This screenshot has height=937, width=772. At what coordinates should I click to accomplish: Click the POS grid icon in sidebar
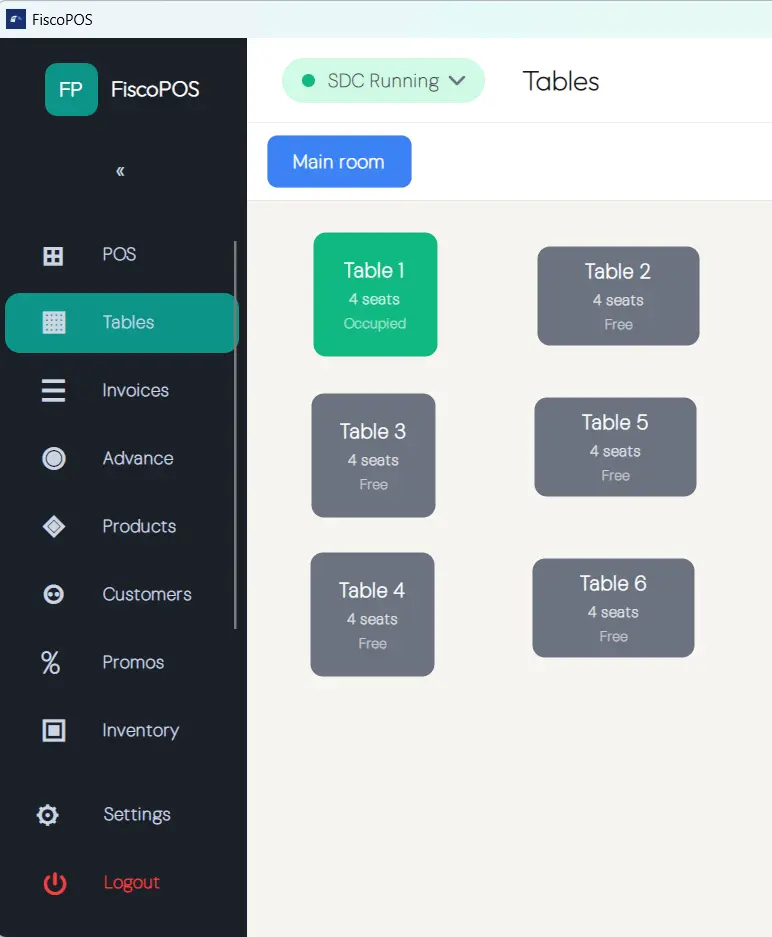[x=53, y=256]
